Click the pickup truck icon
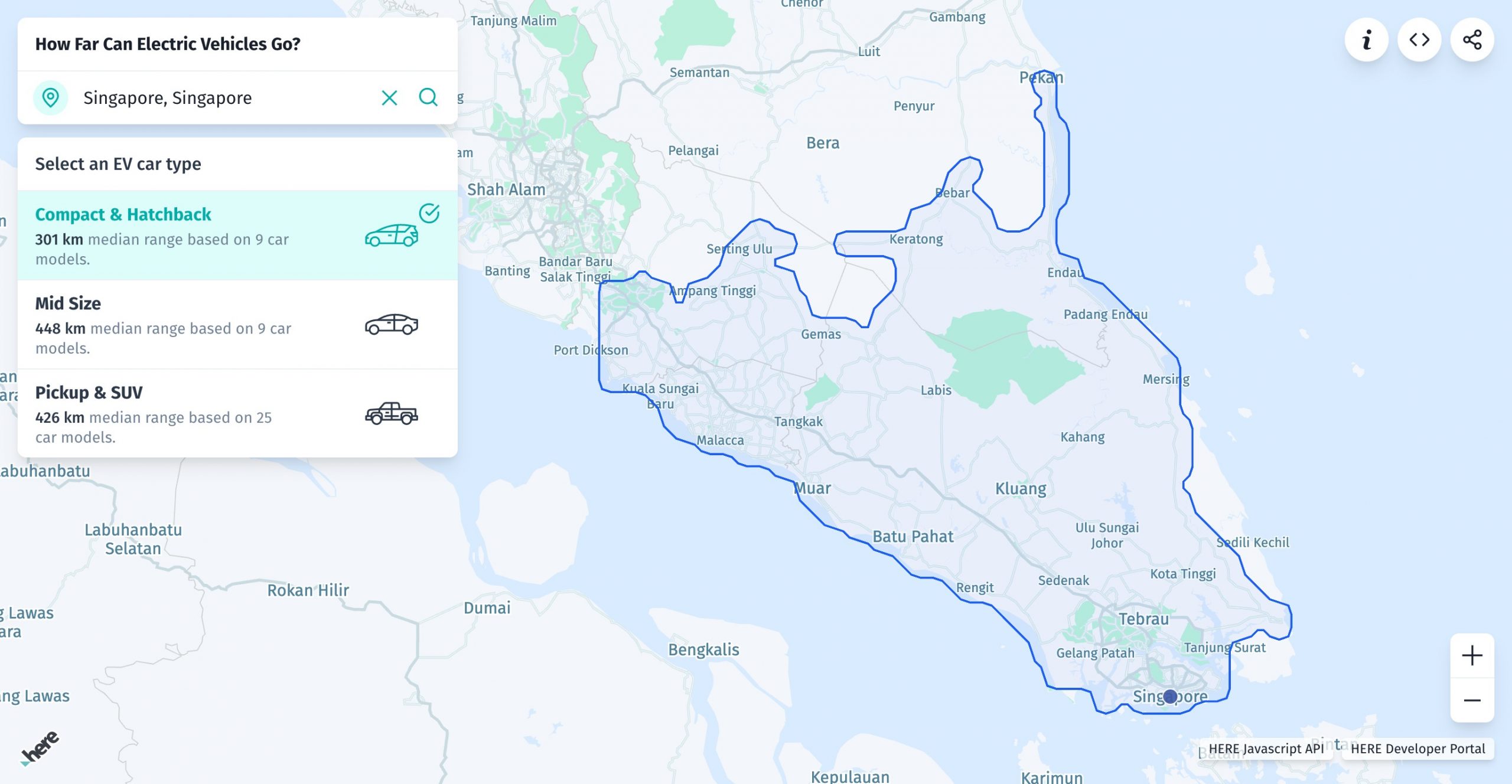Screen dimensions: 1512x784 pyautogui.click(x=391, y=413)
